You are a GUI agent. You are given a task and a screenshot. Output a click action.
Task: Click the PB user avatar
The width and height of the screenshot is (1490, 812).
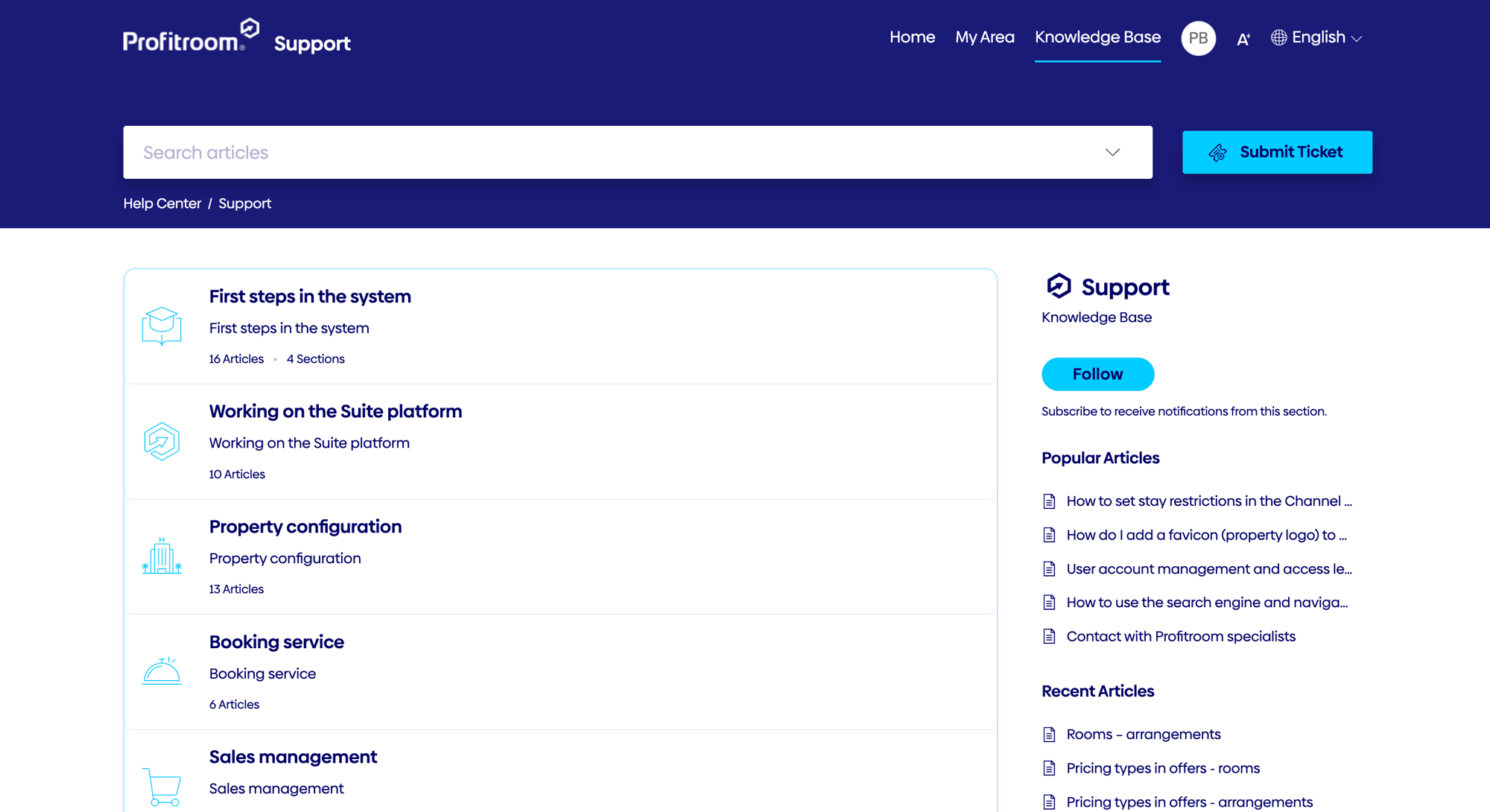[1198, 38]
